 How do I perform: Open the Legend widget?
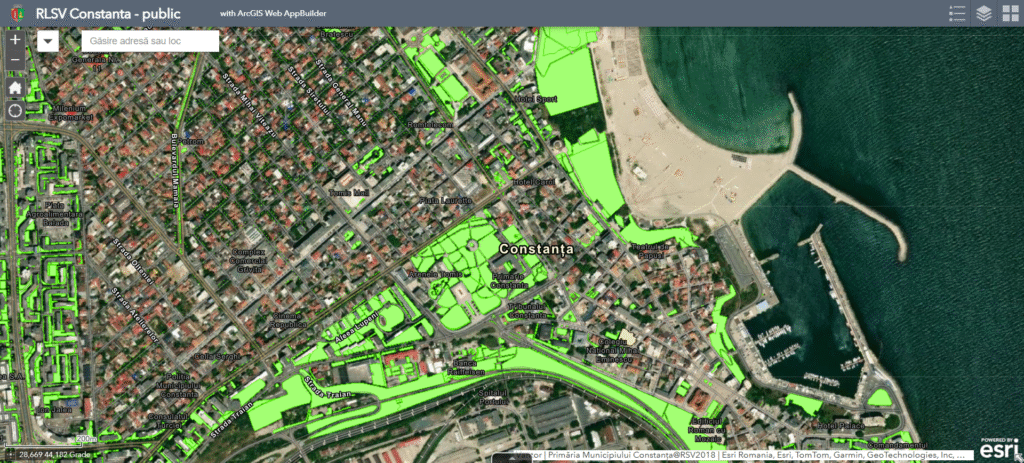pyautogui.click(x=955, y=13)
